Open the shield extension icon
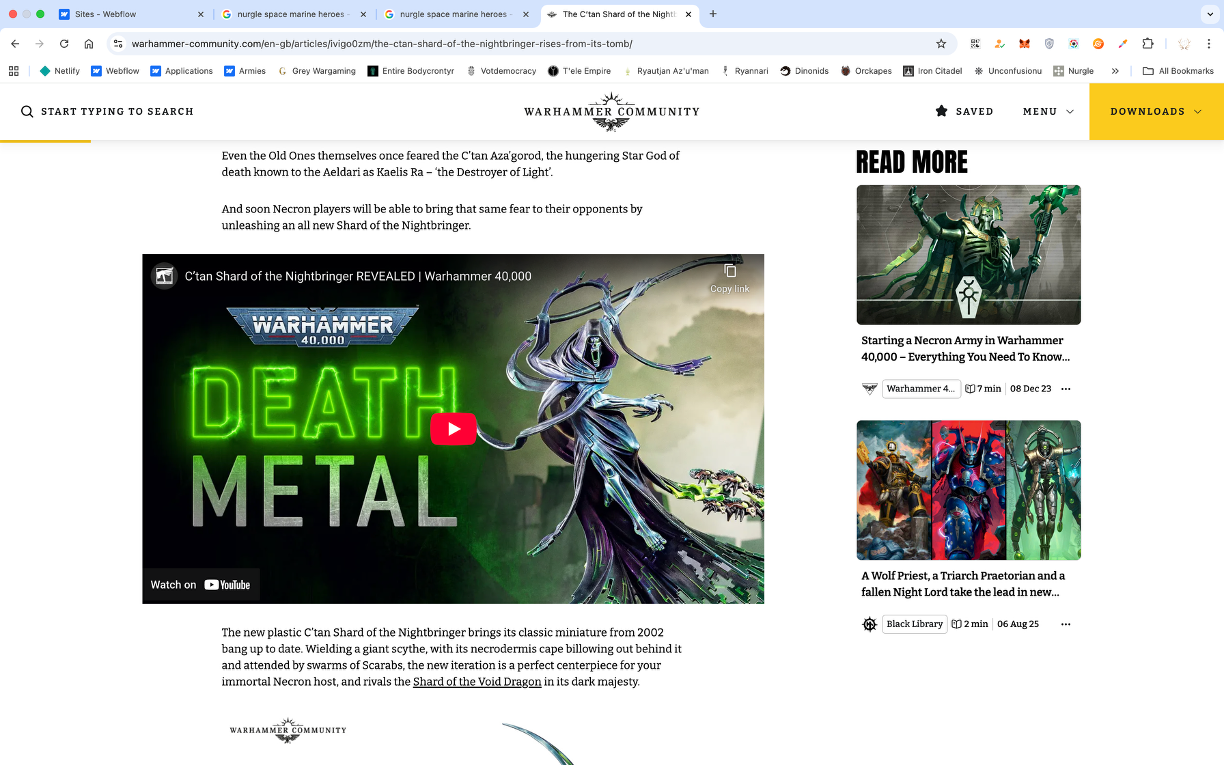This screenshot has height=766, width=1224. (1049, 44)
